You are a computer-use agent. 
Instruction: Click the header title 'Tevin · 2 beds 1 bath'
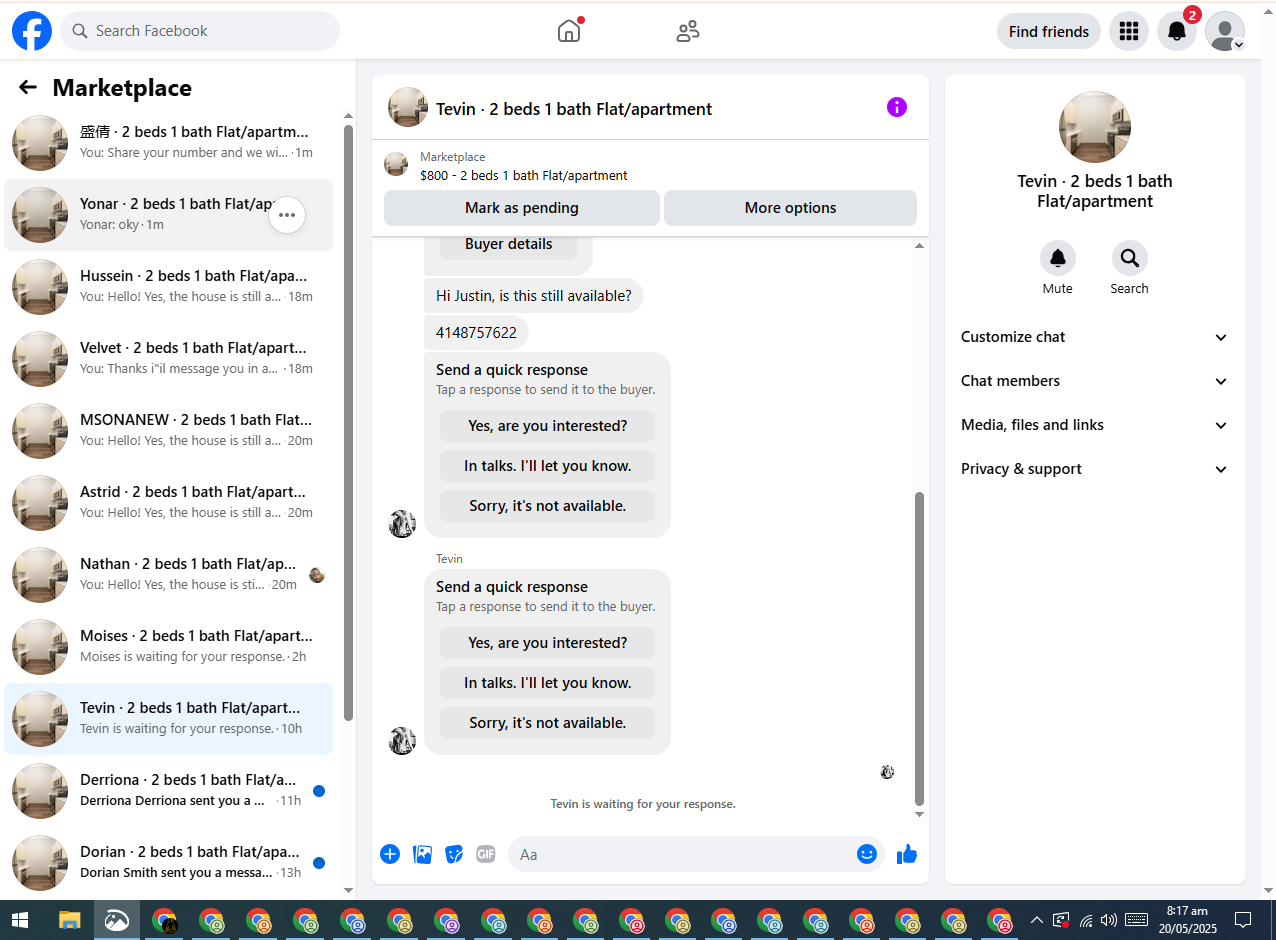click(x=574, y=109)
